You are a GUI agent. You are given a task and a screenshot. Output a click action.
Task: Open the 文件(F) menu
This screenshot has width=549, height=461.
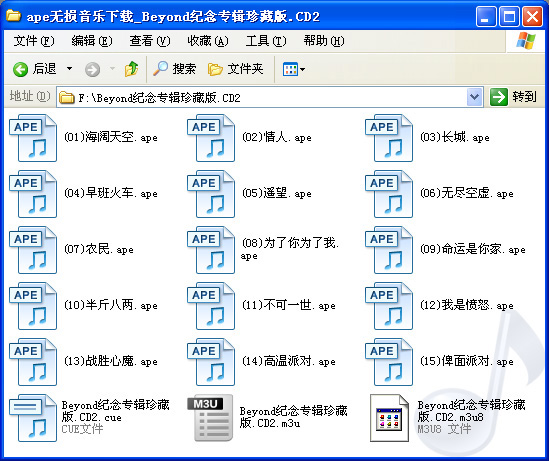(x=34, y=41)
